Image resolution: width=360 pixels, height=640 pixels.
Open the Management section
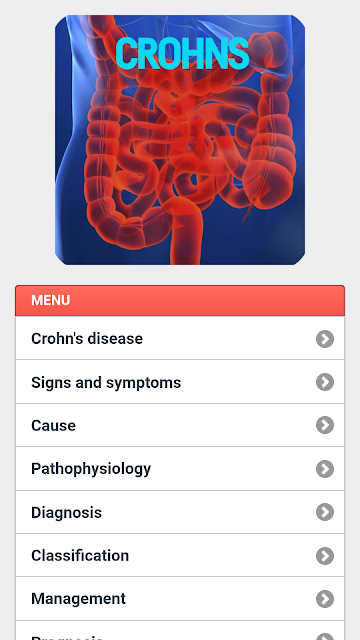180,599
